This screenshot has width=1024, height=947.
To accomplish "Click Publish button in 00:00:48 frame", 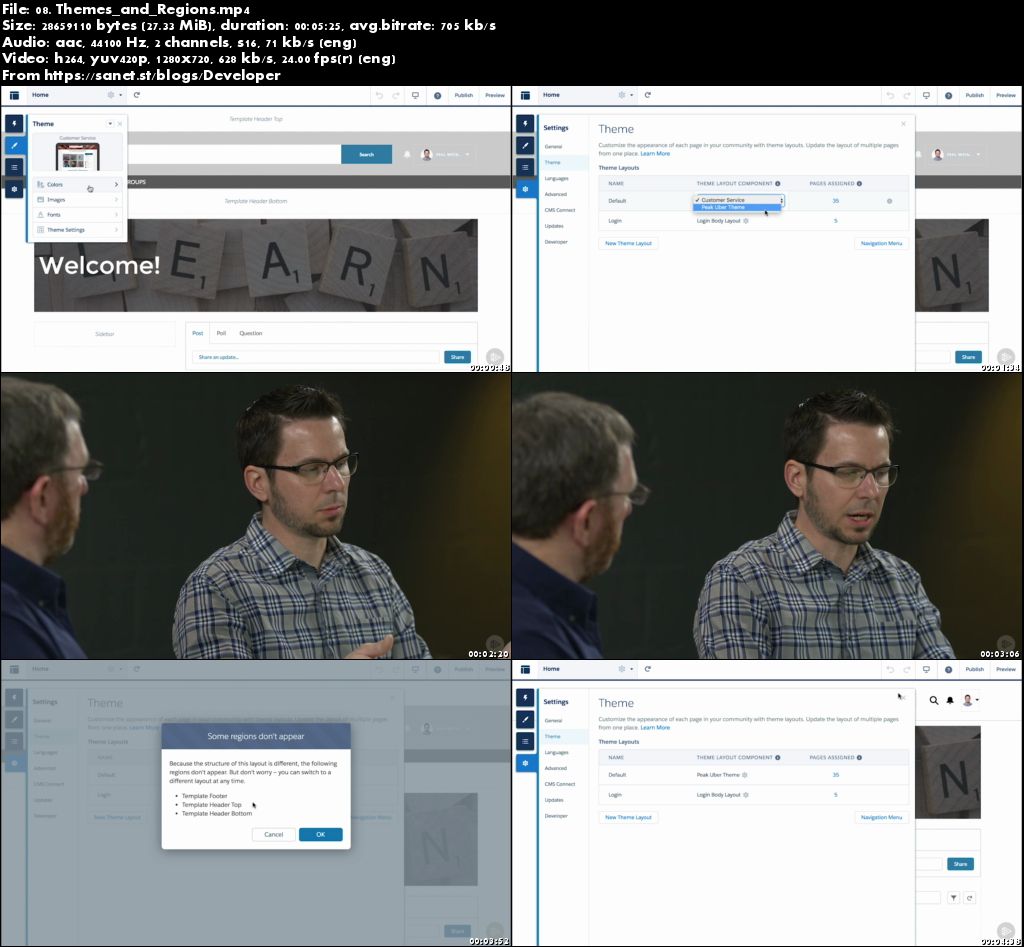I will [x=464, y=95].
